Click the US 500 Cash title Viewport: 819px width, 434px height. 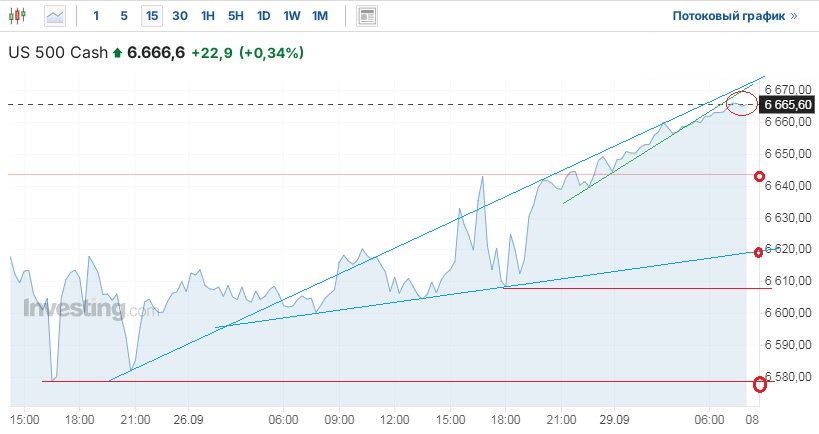pyautogui.click(x=57, y=52)
